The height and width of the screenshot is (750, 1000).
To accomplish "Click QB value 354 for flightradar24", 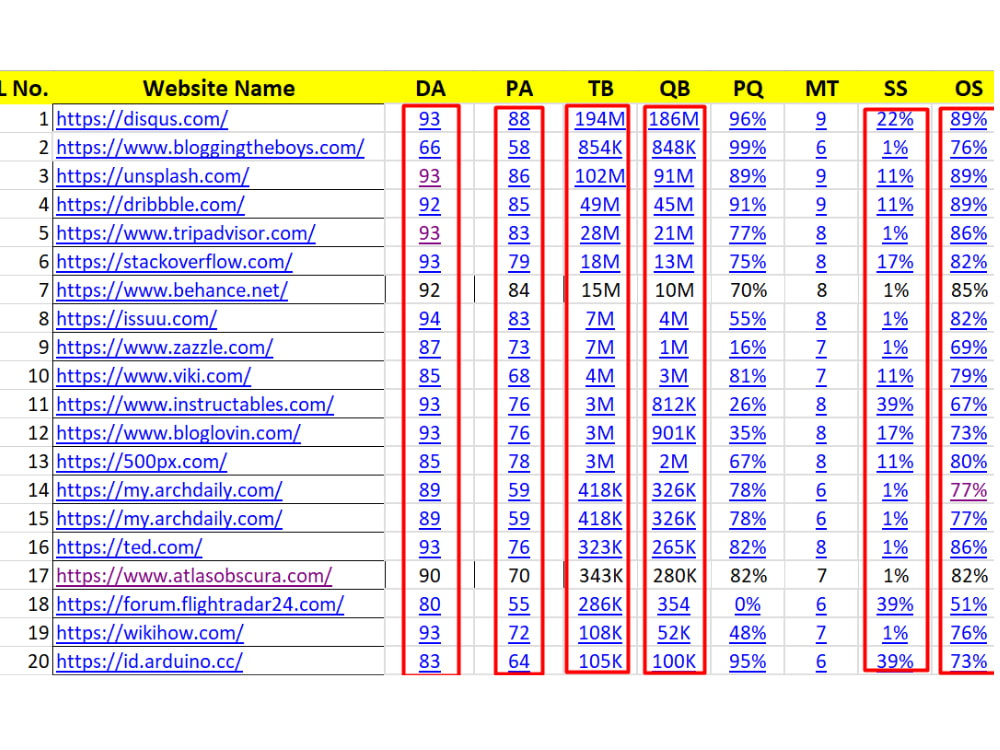I will click(674, 605).
